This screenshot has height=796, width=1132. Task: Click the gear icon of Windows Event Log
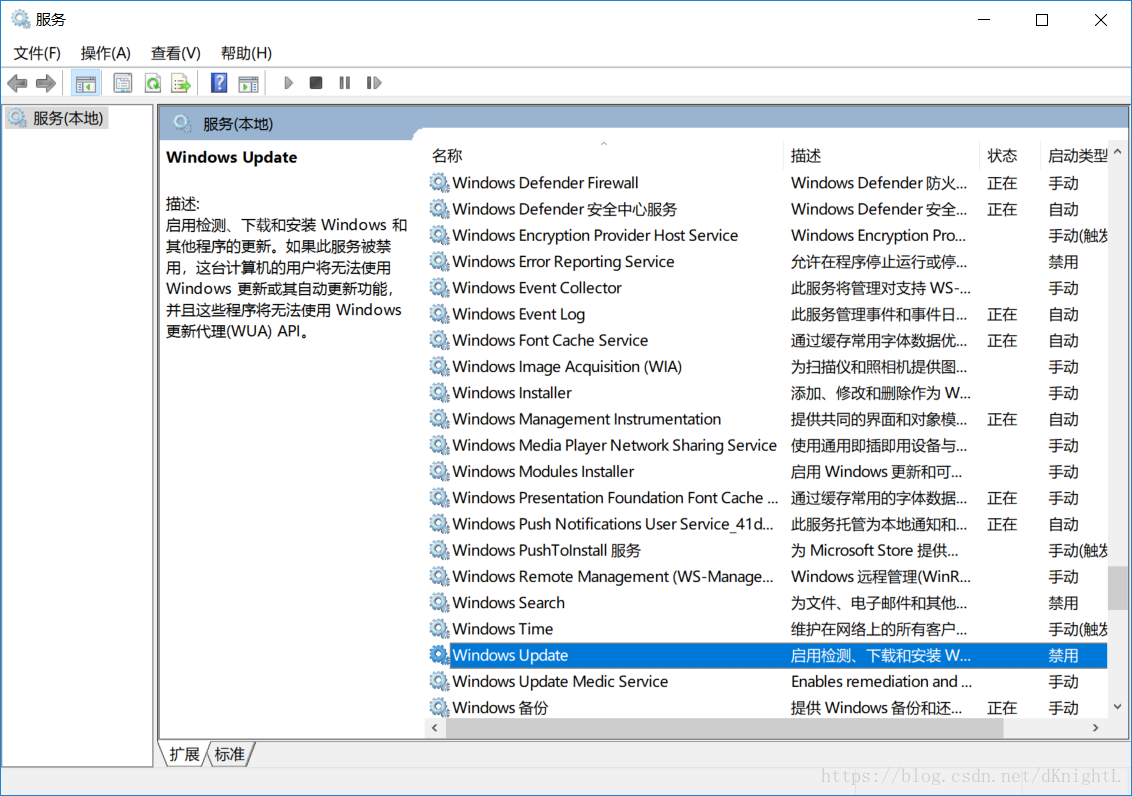point(439,313)
